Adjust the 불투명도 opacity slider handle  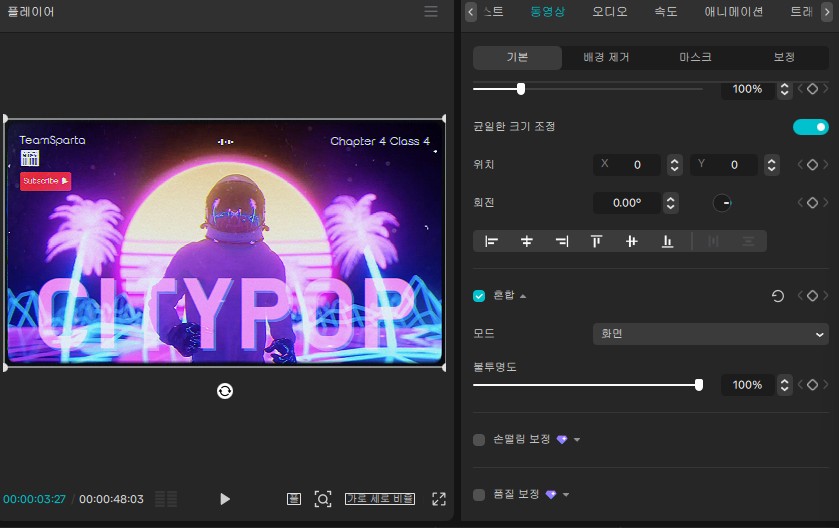[x=699, y=385]
